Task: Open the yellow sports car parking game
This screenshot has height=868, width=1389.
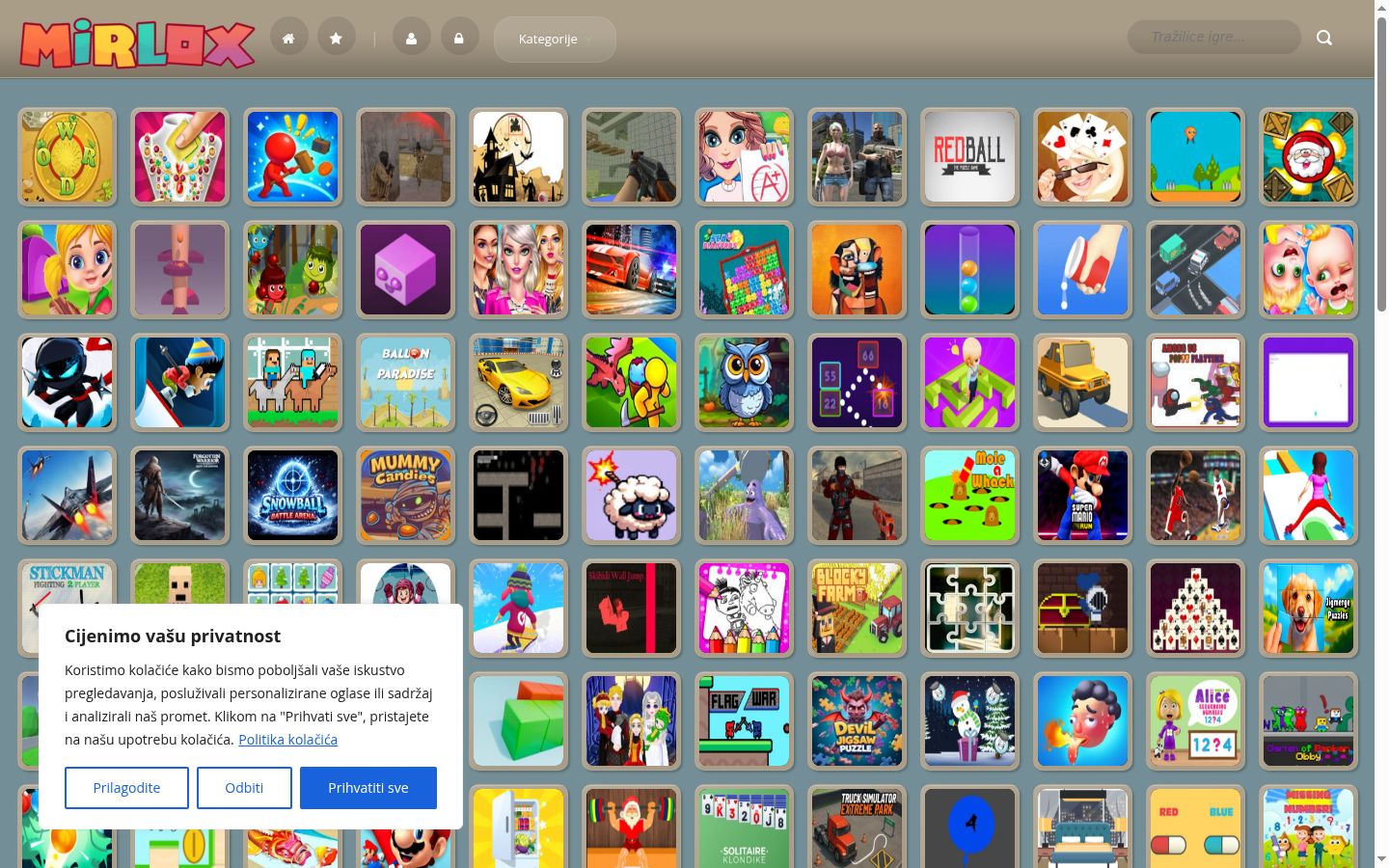Action: coord(518,382)
